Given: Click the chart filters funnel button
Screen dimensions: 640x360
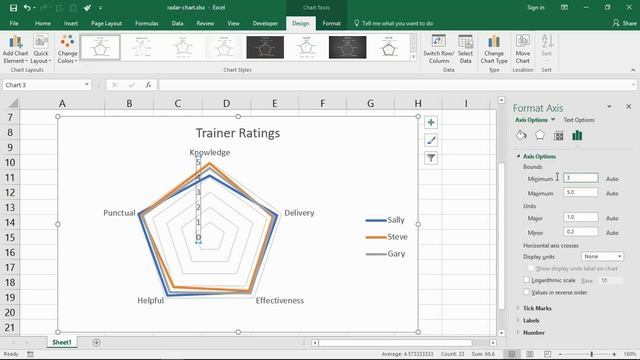Looking at the screenshot, I should point(431,158).
